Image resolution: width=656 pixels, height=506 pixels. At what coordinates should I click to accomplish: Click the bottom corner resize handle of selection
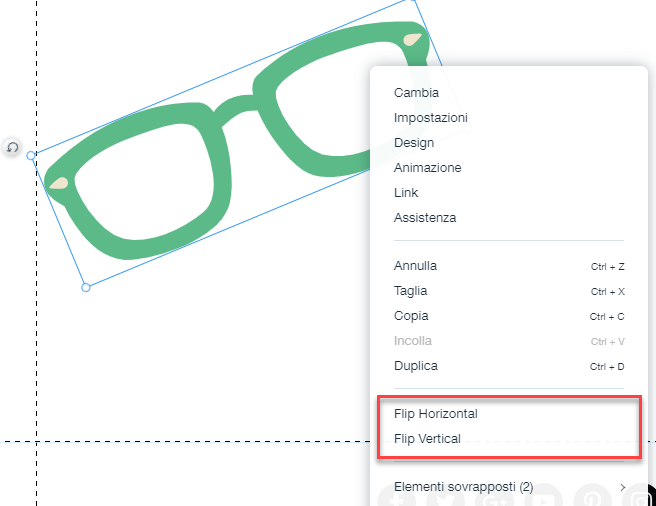pyautogui.click(x=86, y=287)
